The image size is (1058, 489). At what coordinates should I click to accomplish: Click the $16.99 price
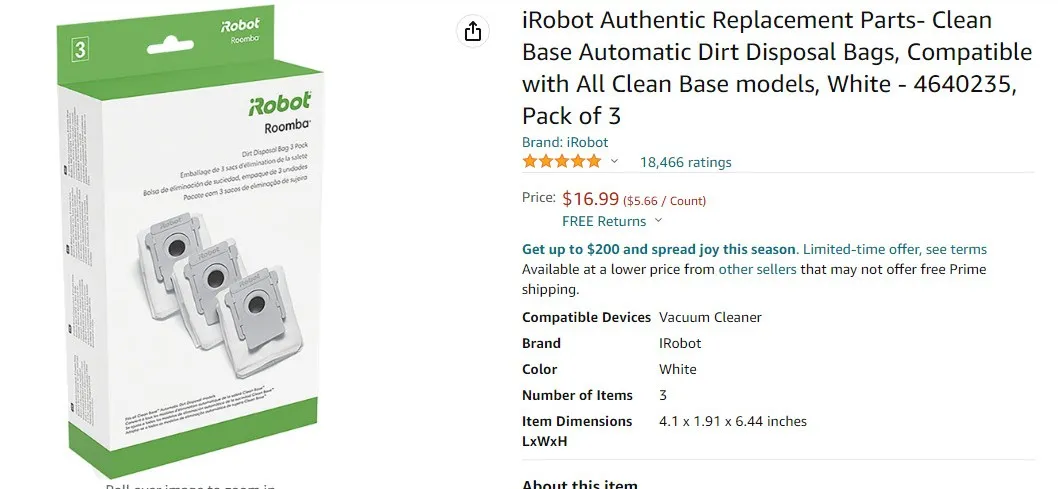(x=590, y=199)
